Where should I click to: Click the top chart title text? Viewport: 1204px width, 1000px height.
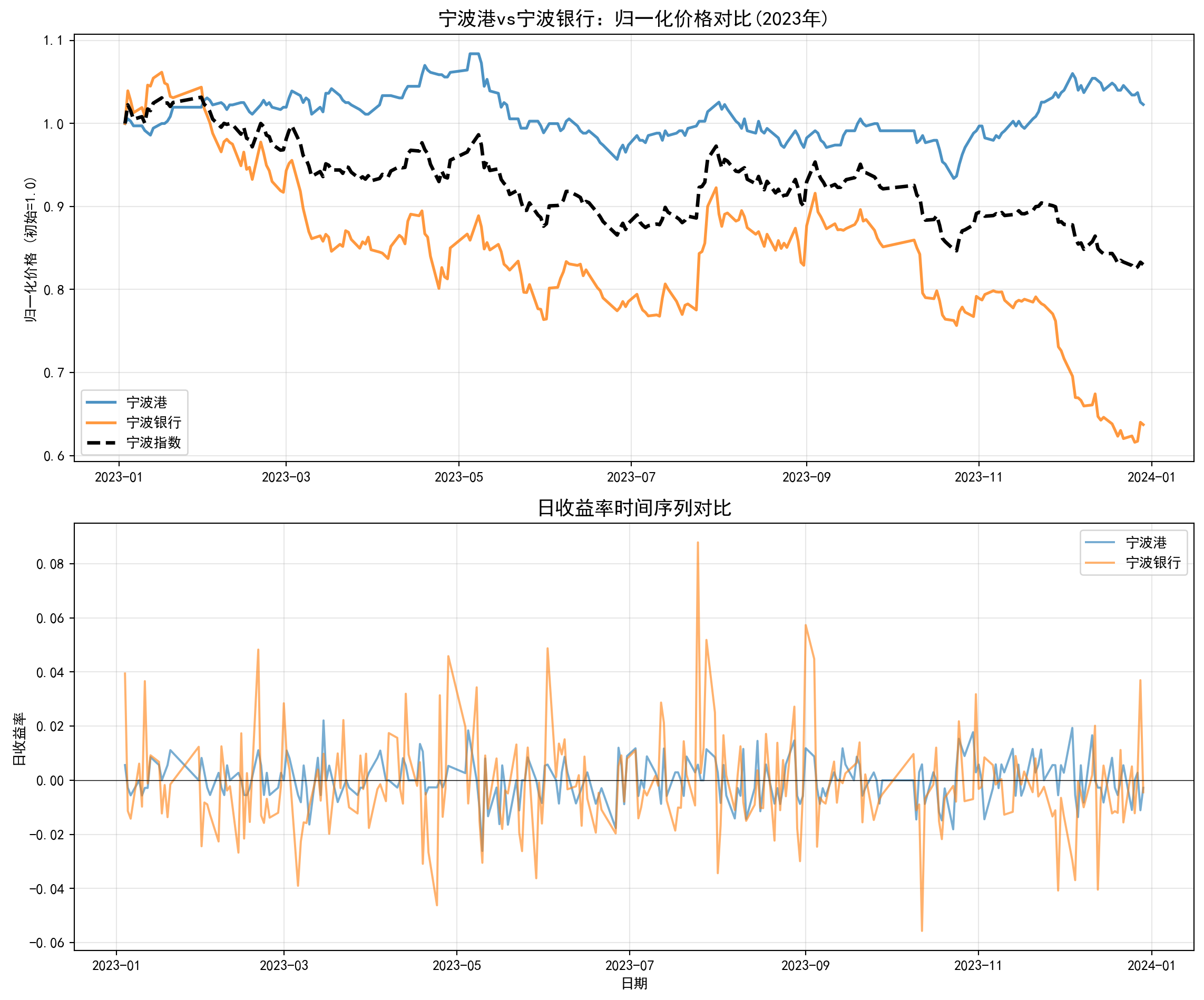(x=633, y=19)
